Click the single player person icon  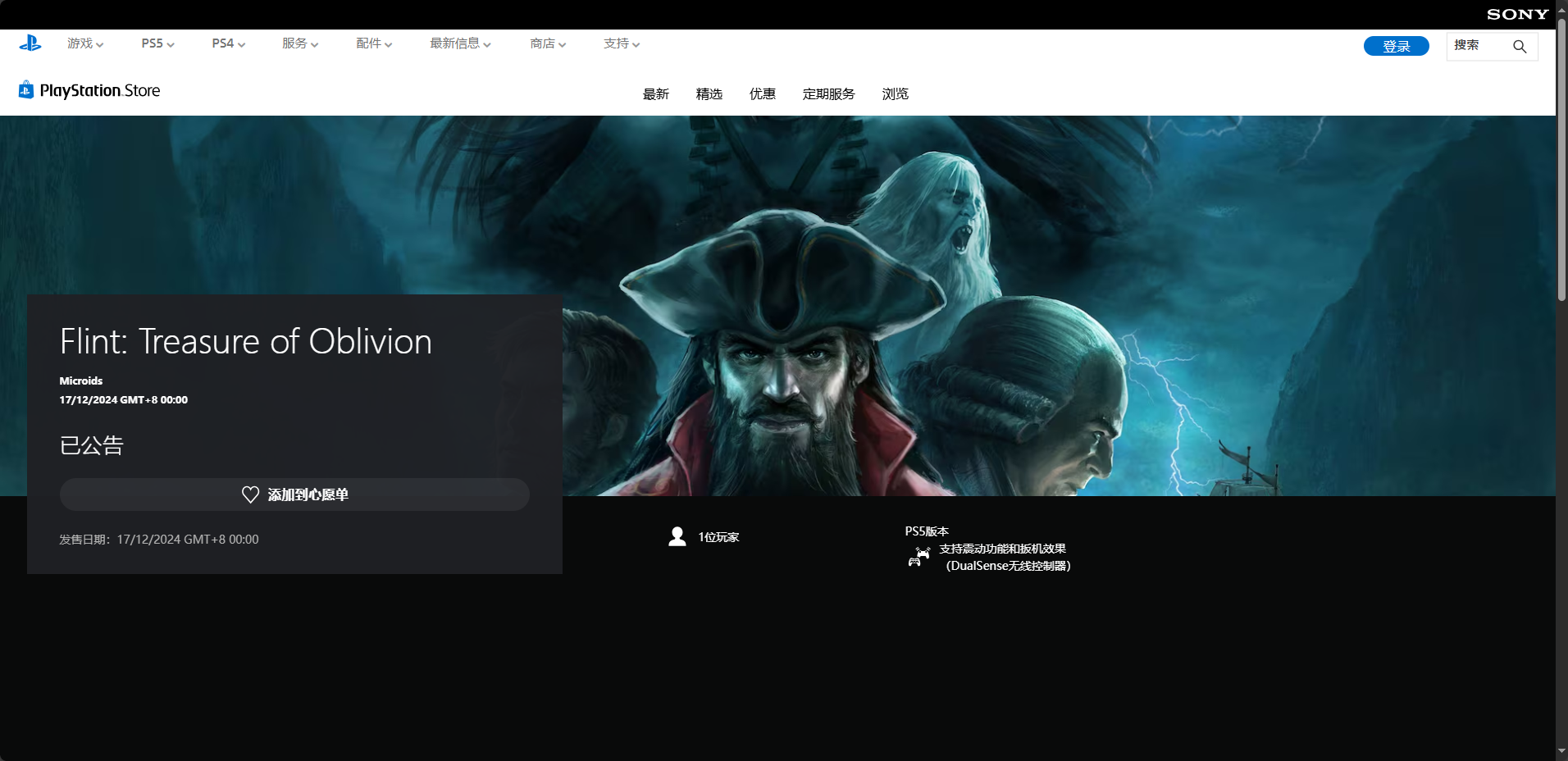pos(677,537)
